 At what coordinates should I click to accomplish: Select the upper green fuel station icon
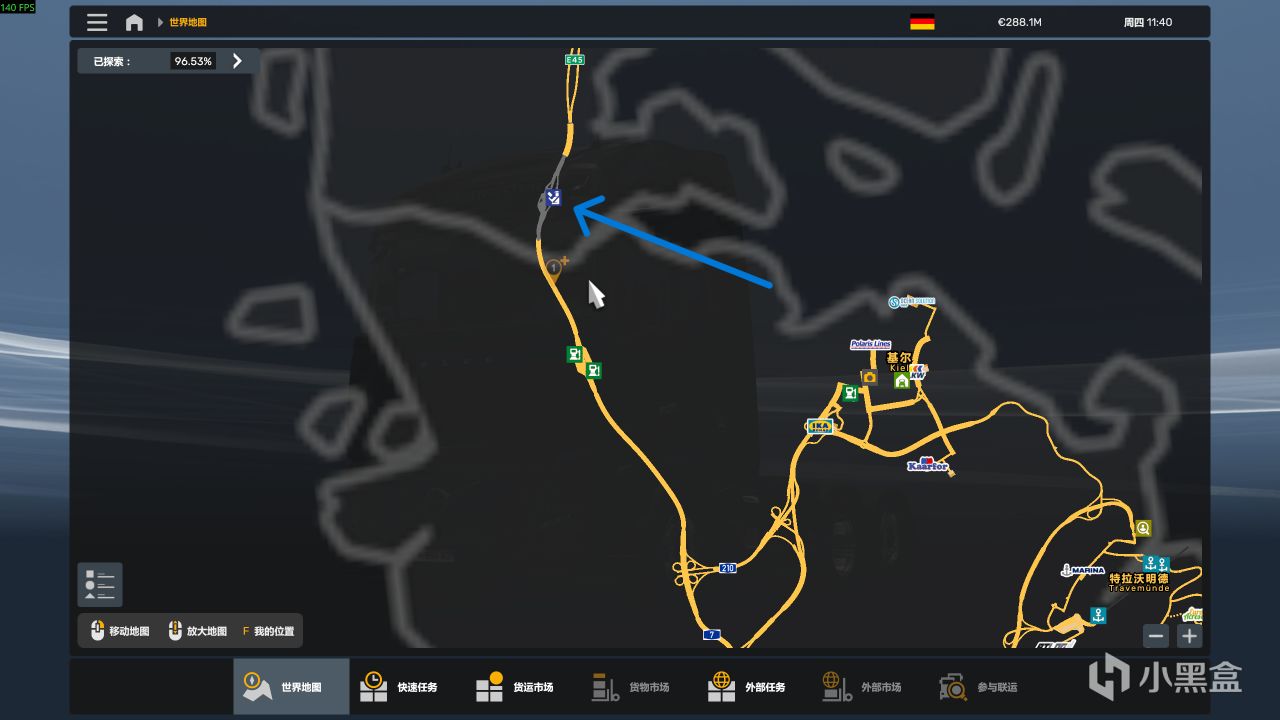tap(574, 354)
